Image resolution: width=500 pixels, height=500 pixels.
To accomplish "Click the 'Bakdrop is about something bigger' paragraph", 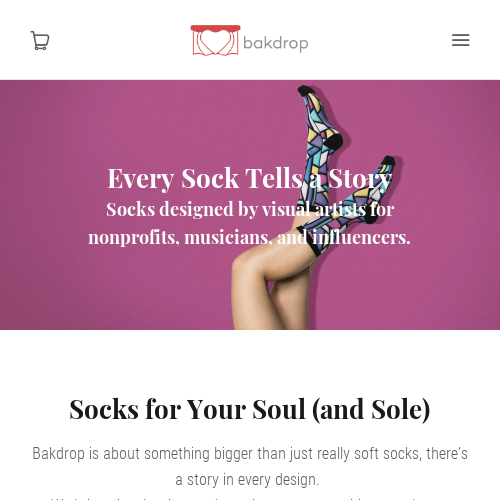I will 250,467.
